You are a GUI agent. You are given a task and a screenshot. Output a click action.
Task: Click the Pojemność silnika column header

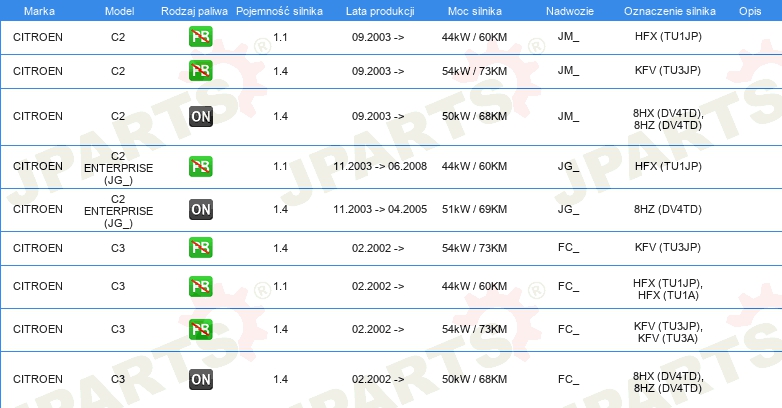tap(279, 11)
